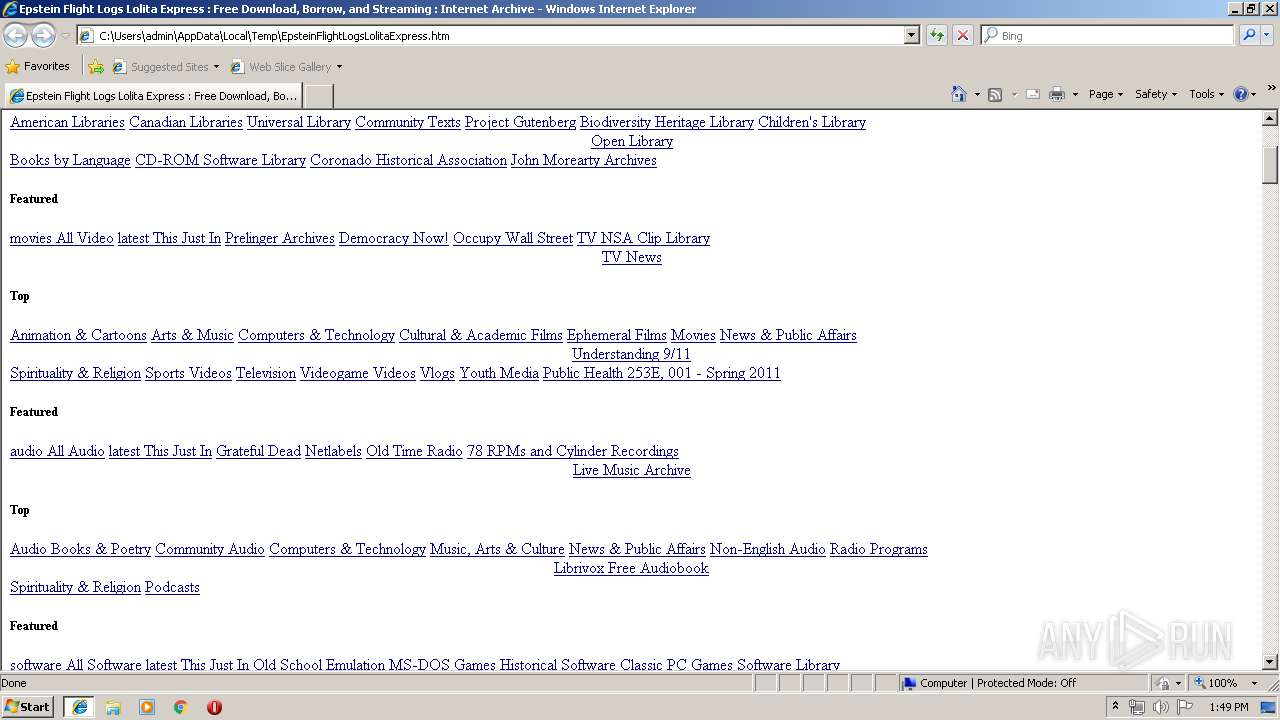This screenshot has width=1280, height=720.
Task: Select the Epstein Flight Logs tab
Action: pos(153,96)
